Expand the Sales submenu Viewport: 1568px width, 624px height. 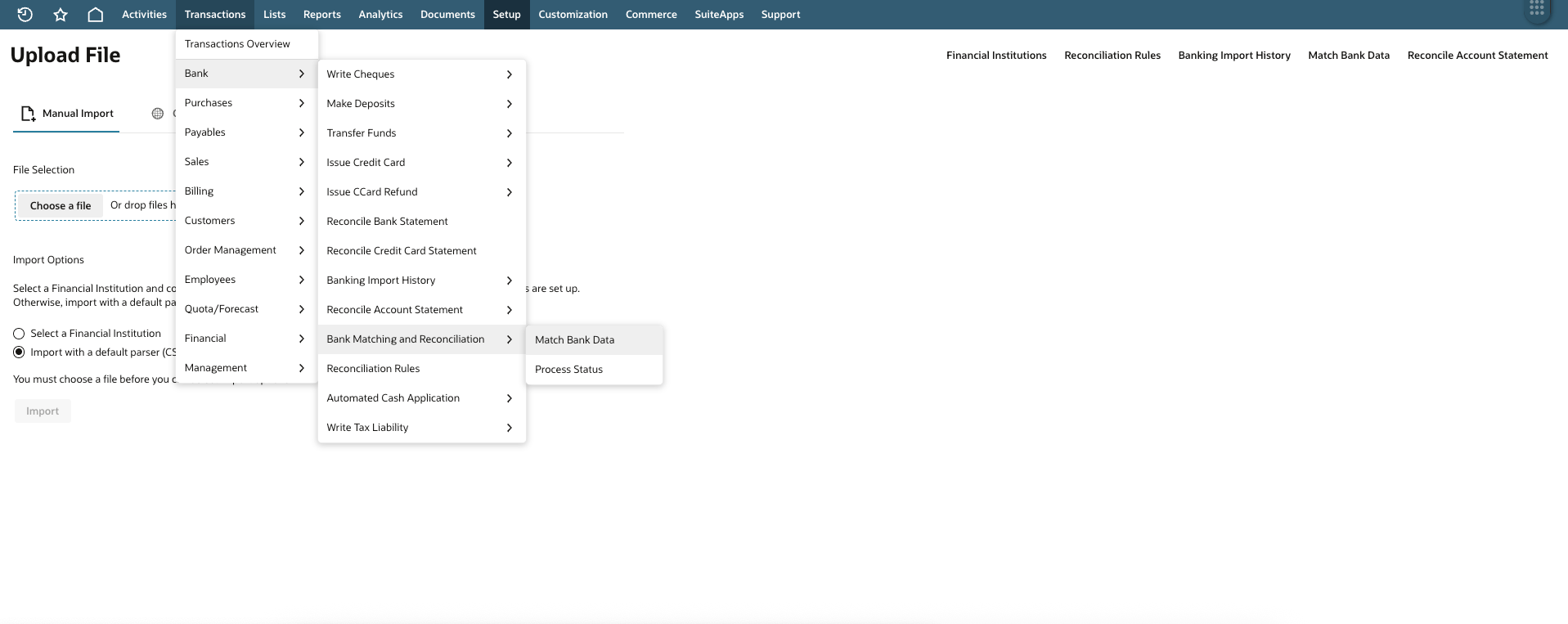tap(246, 162)
